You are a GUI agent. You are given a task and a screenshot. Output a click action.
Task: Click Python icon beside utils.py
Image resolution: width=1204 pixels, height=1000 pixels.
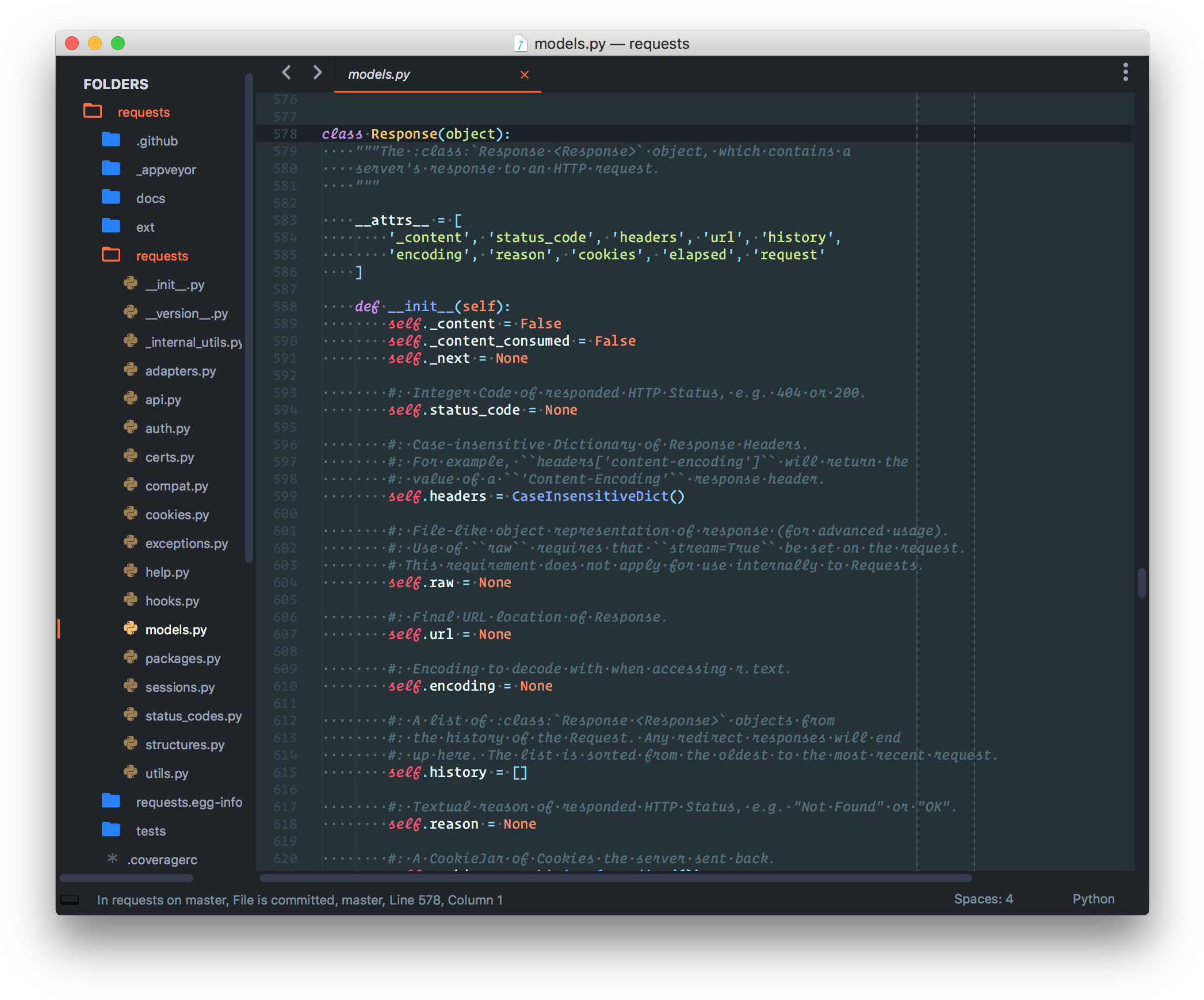point(131,772)
